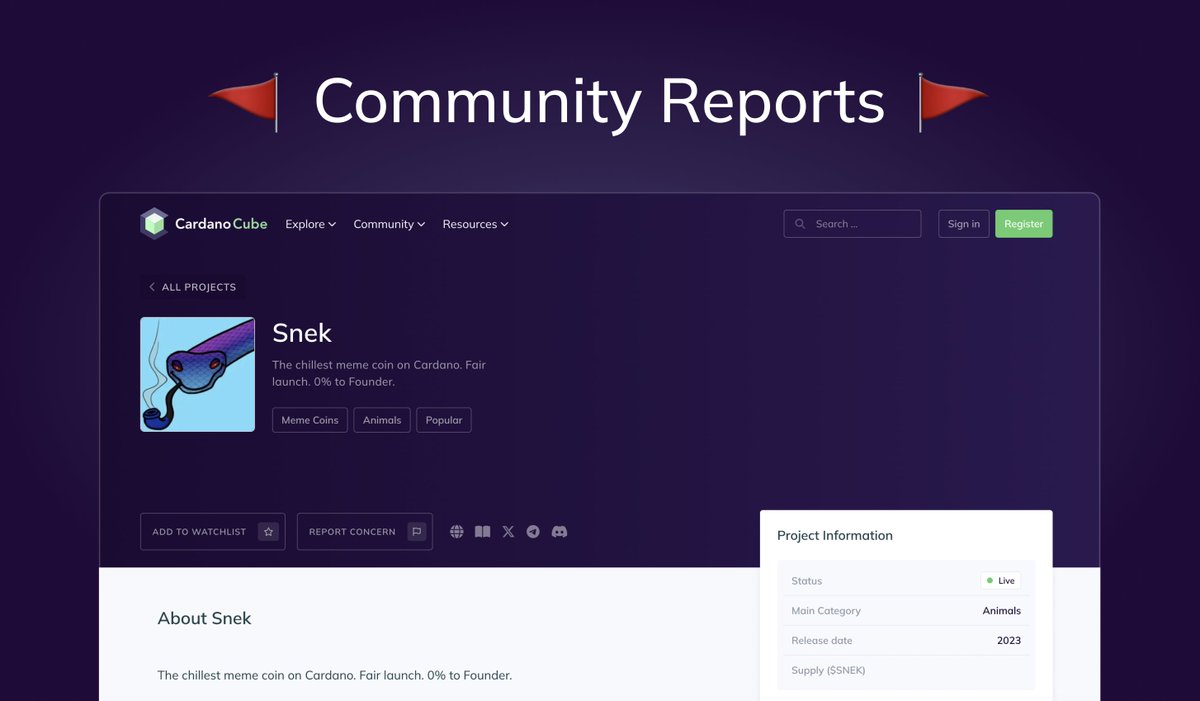Select the Meme Coins tag
This screenshot has width=1200, height=701.
pyautogui.click(x=310, y=420)
